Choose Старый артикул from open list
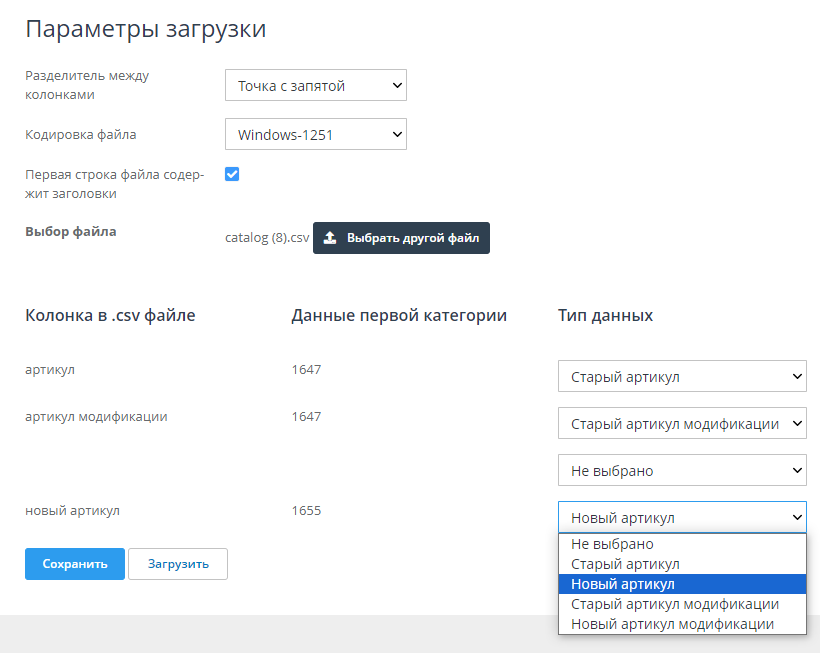The height and width of the screenshot is (653, 820). [625, 564]
